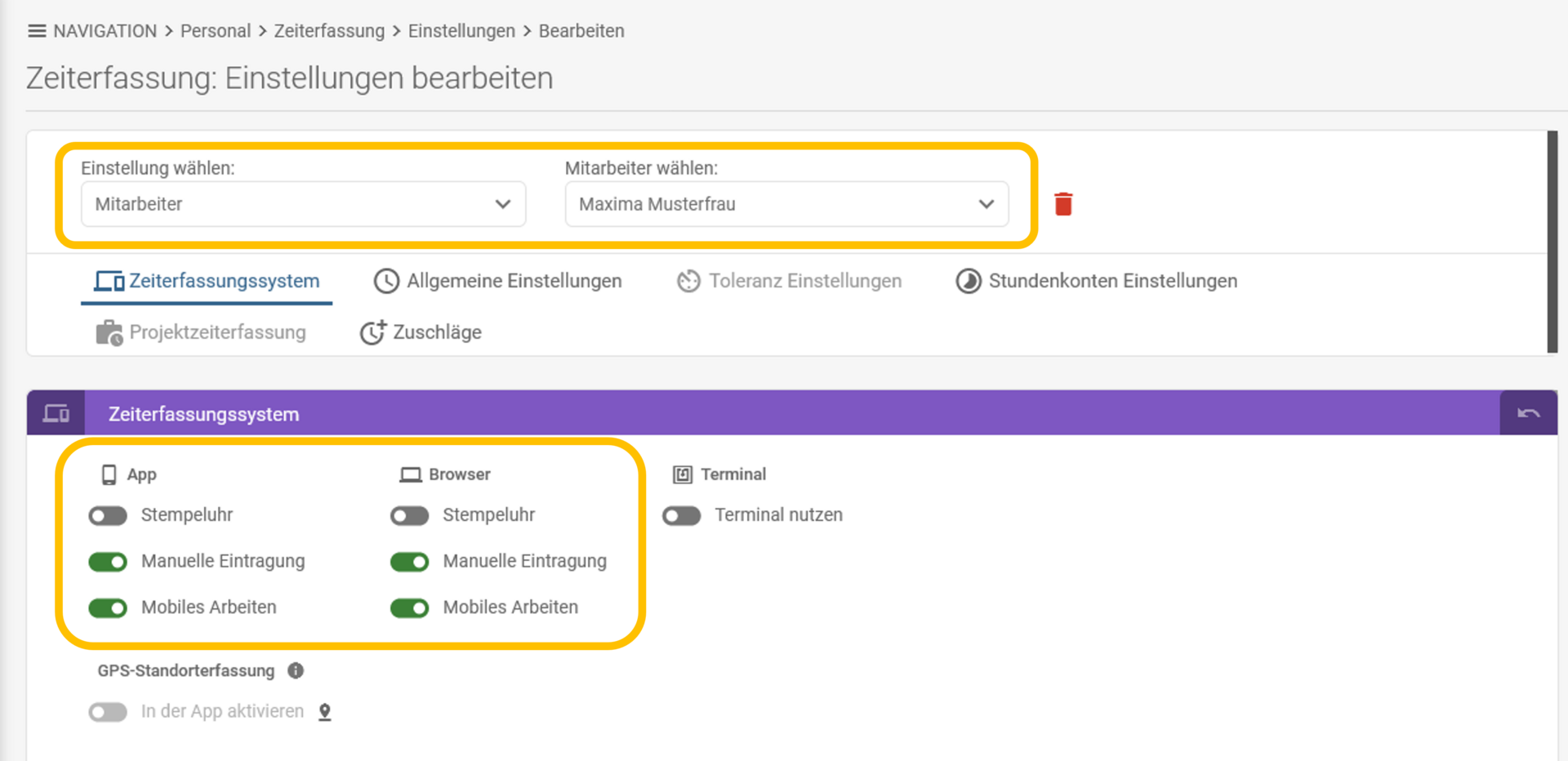Click the GPS-Standorterfassung info icon
Image resolution: width=1568 pixels, height=761 pixels.
click(296, 670)
